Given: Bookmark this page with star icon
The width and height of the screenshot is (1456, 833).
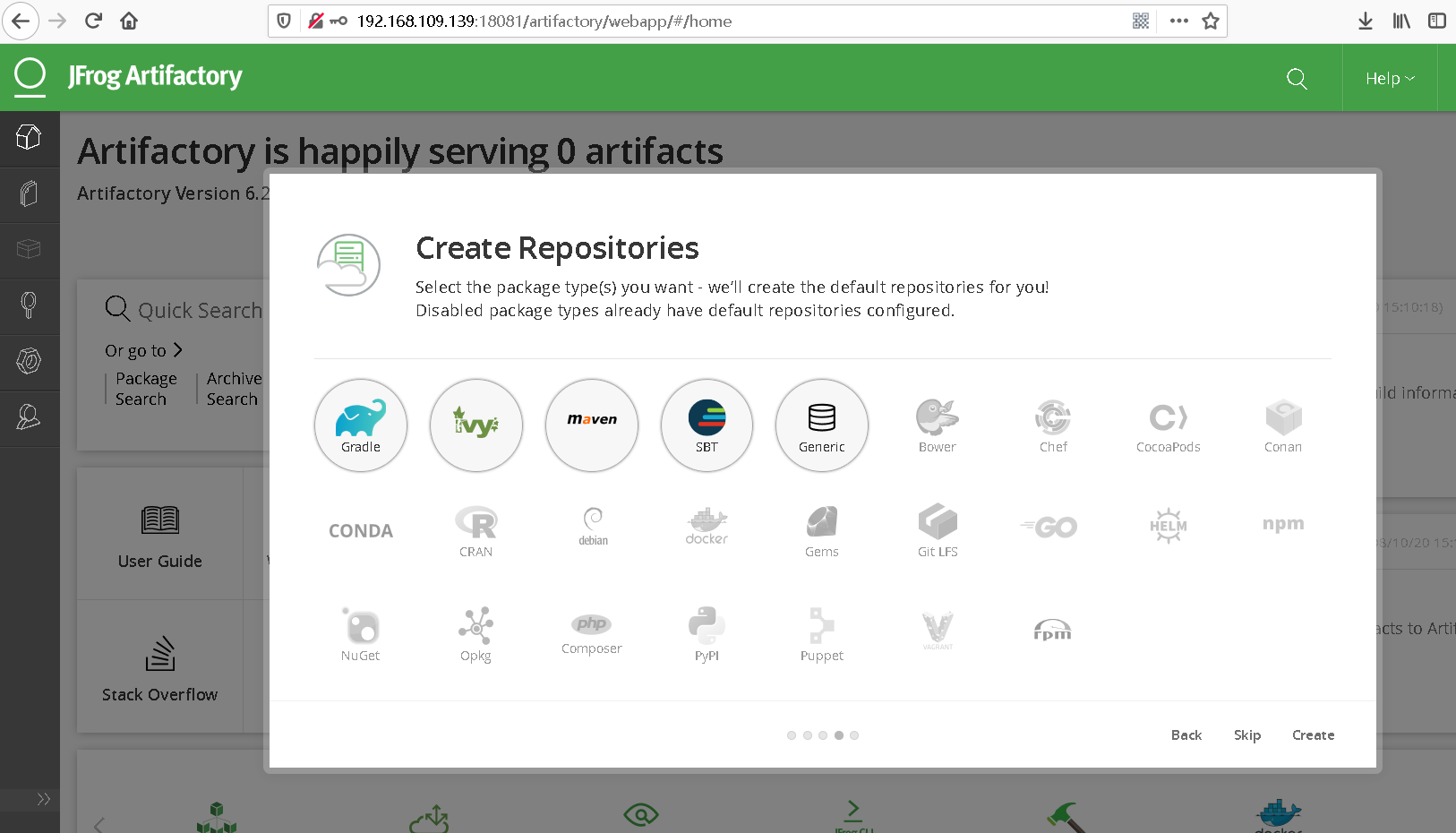Looking at the screenshot, I should tap(1211, 21).
